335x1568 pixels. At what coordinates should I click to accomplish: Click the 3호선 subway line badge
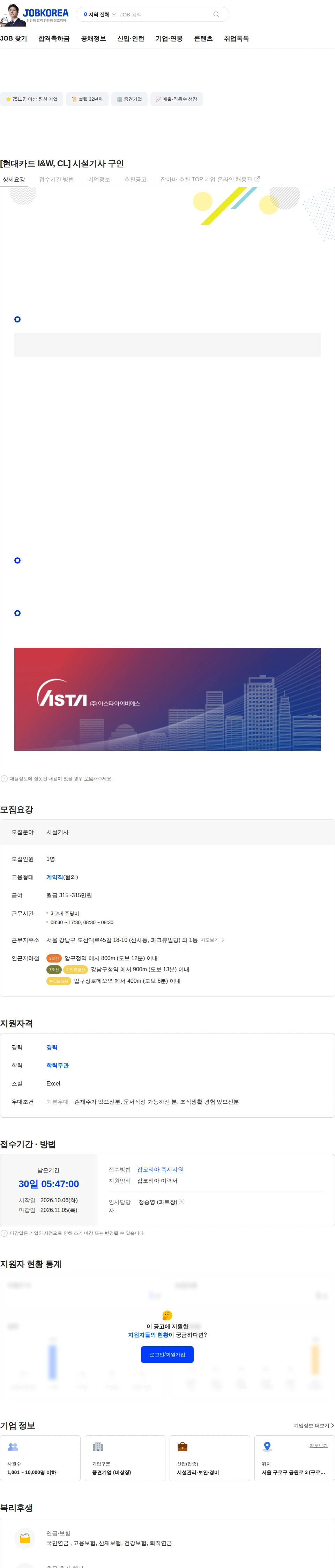[54, 959]
